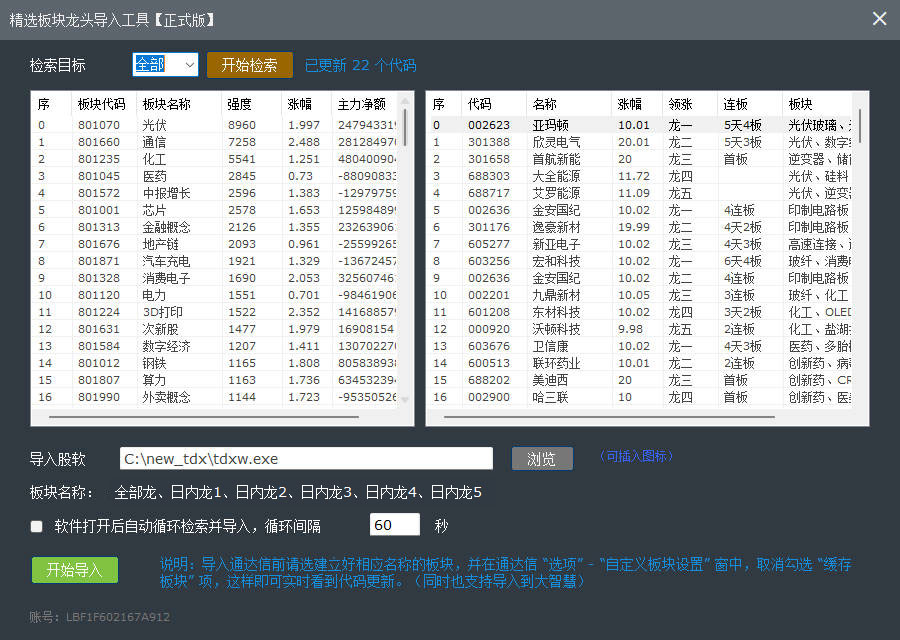Enable the auto-loop search and import checkbox
Viewport: 900px width, 640px height.
click(36, 525)
